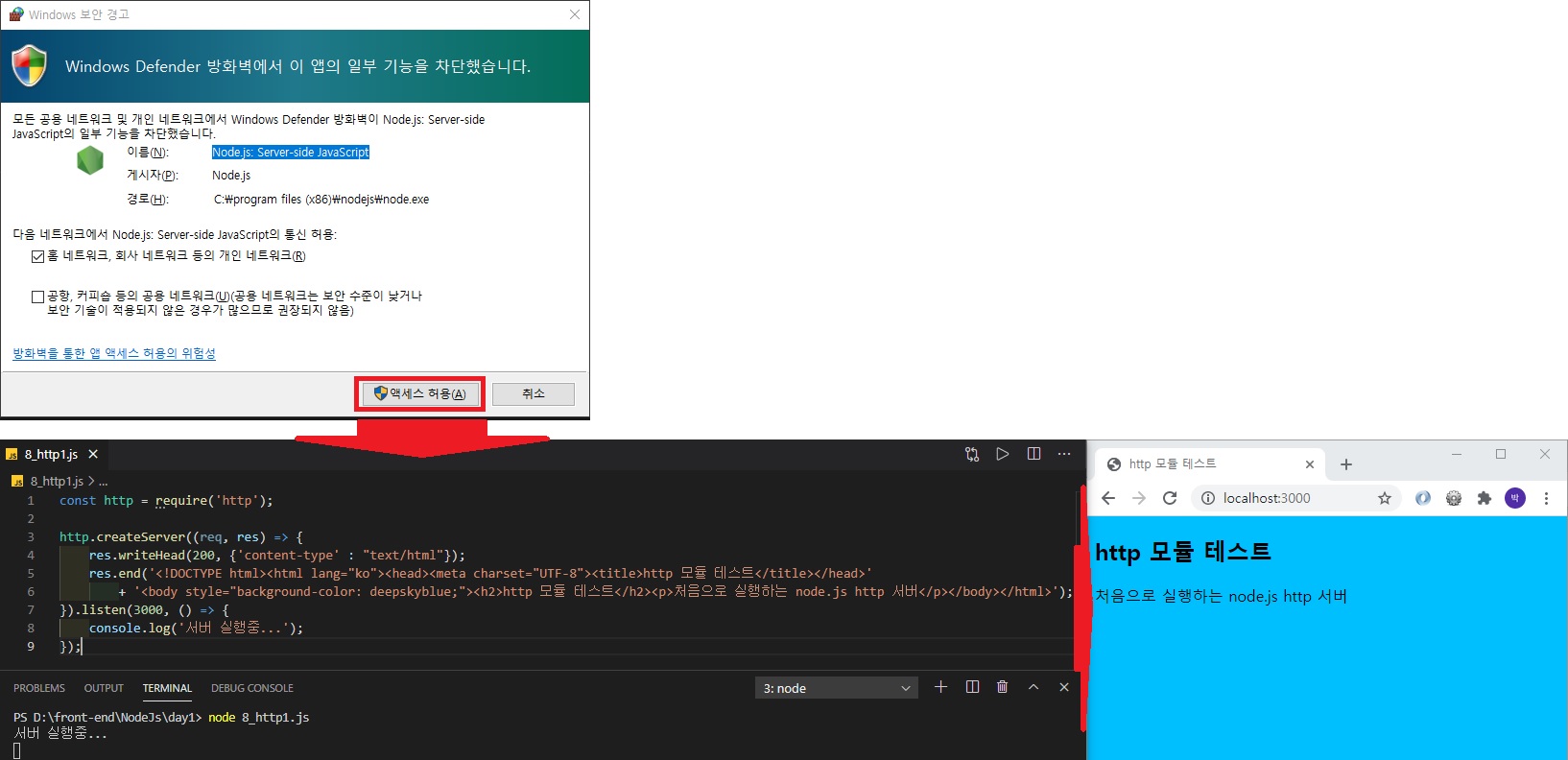
Task: Click 'console.log' text on line 8
Action: [x=130, y=628]
